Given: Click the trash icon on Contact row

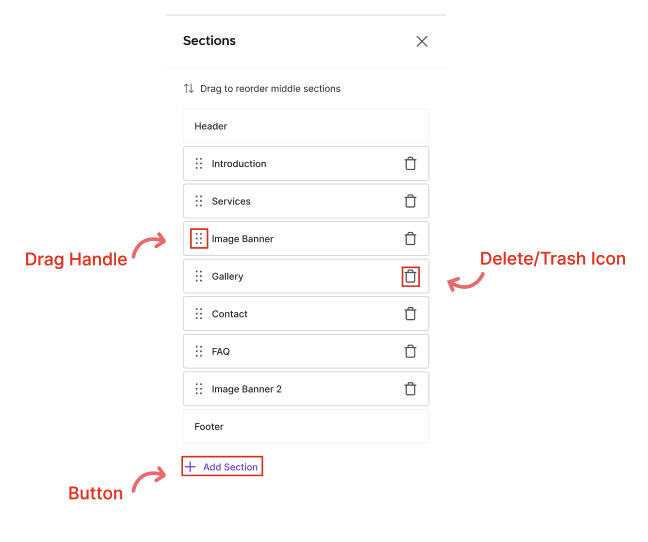Looking at the screenshot, I should click(410, 314).
